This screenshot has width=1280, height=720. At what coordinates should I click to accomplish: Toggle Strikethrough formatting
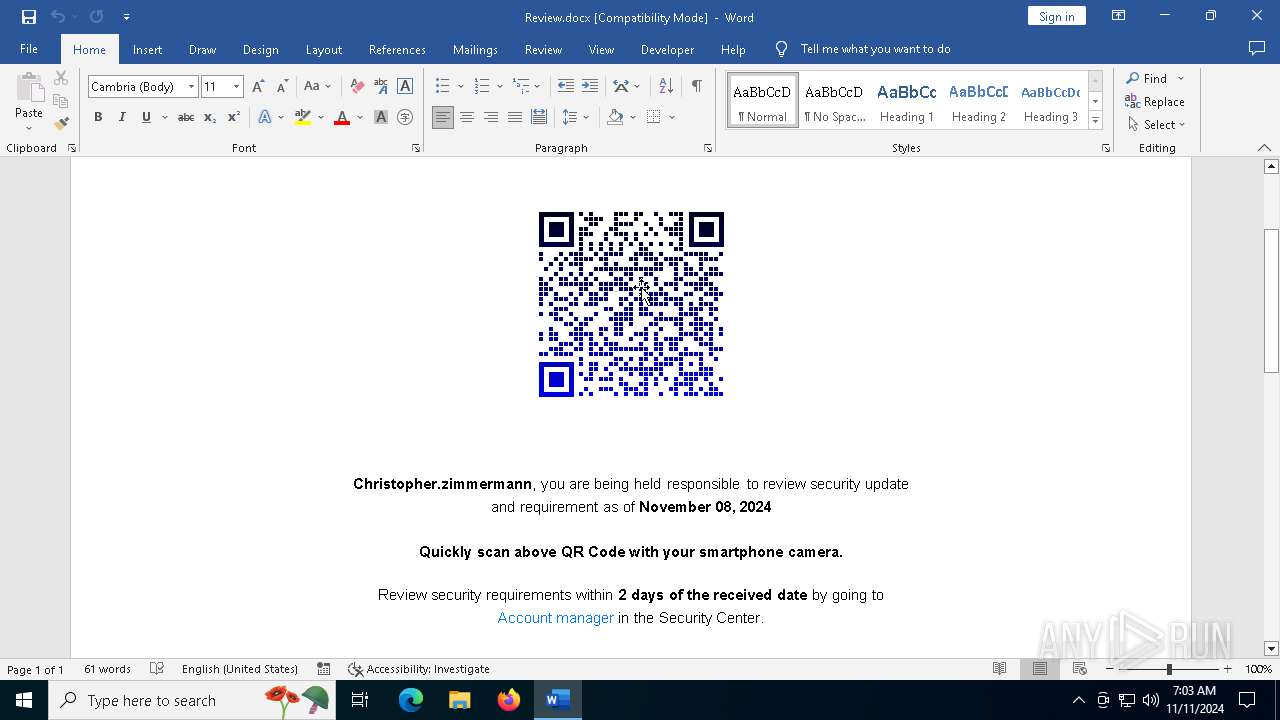click(x=186, y=118)
